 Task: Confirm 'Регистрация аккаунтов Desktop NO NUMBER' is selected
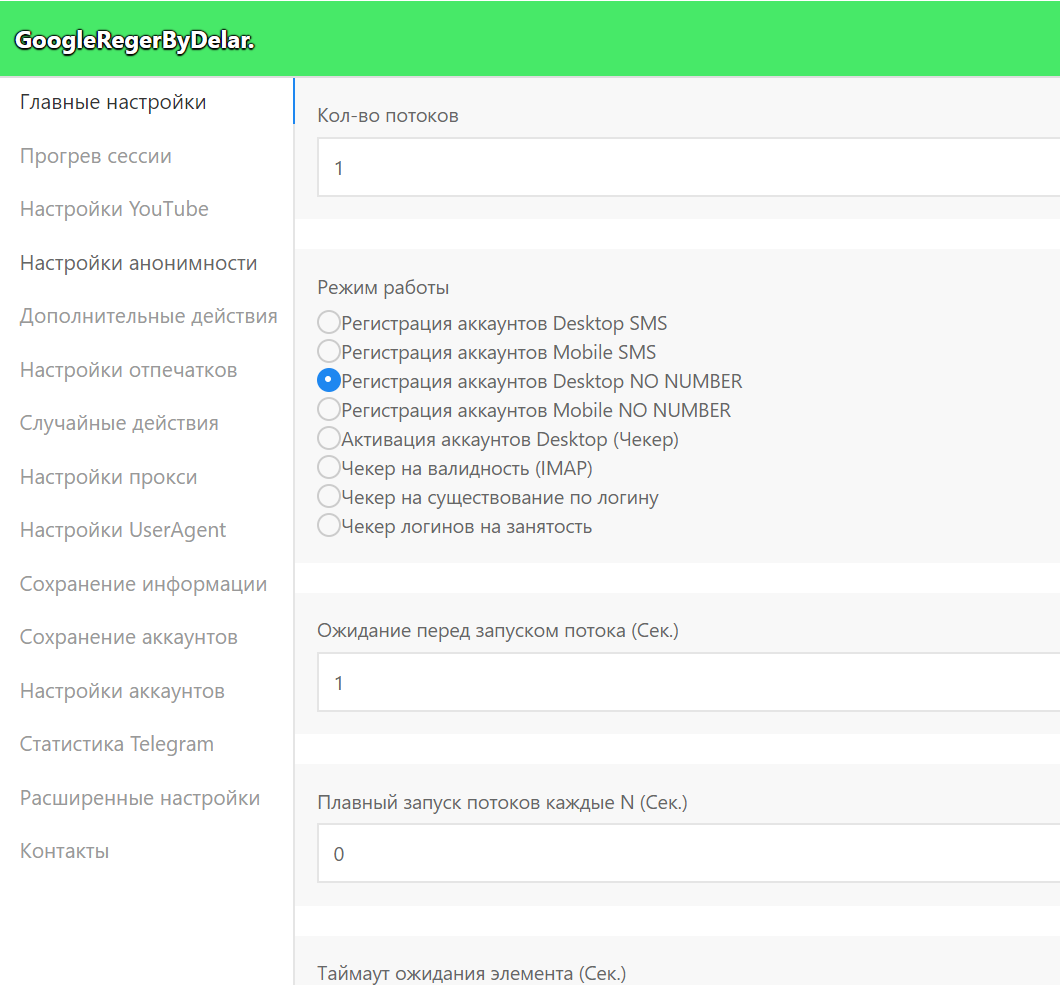tap(328, 380)
